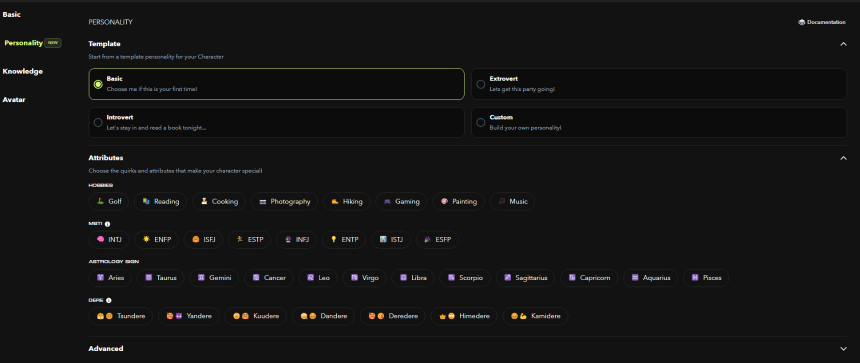Select the Capricorn astrology sign
This screenshot has height=363, width=860.
pos(589,278)
